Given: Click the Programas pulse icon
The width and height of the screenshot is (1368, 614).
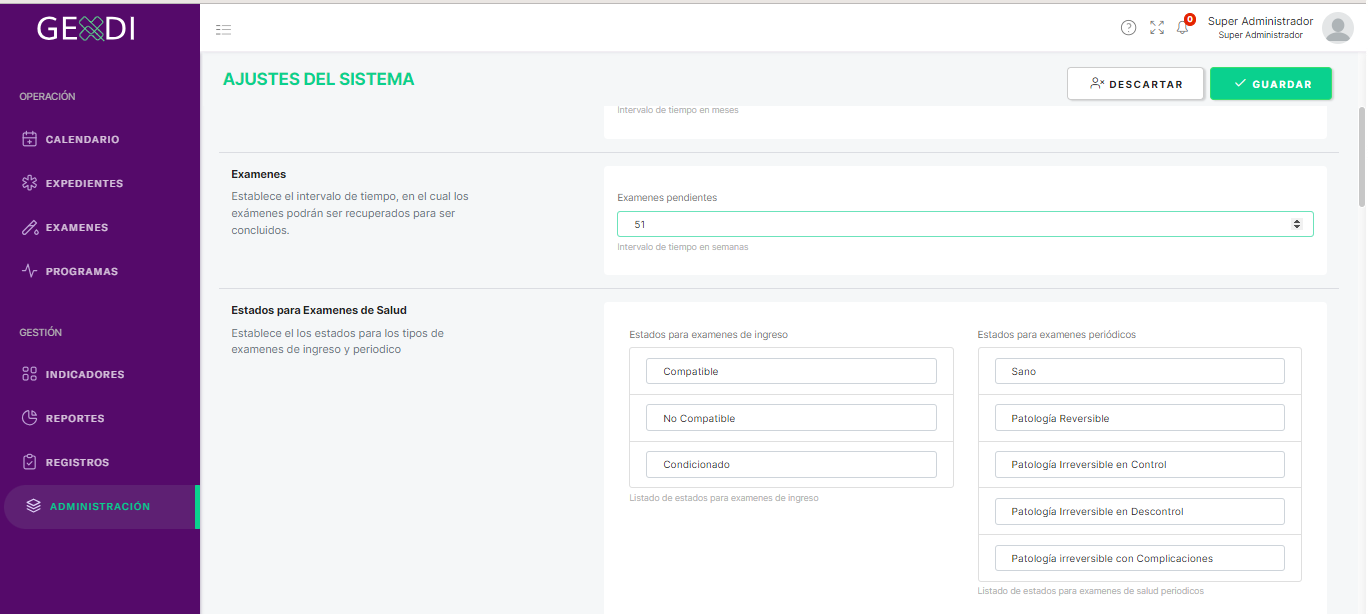Looking at the screenshot, I should (30, 271).
